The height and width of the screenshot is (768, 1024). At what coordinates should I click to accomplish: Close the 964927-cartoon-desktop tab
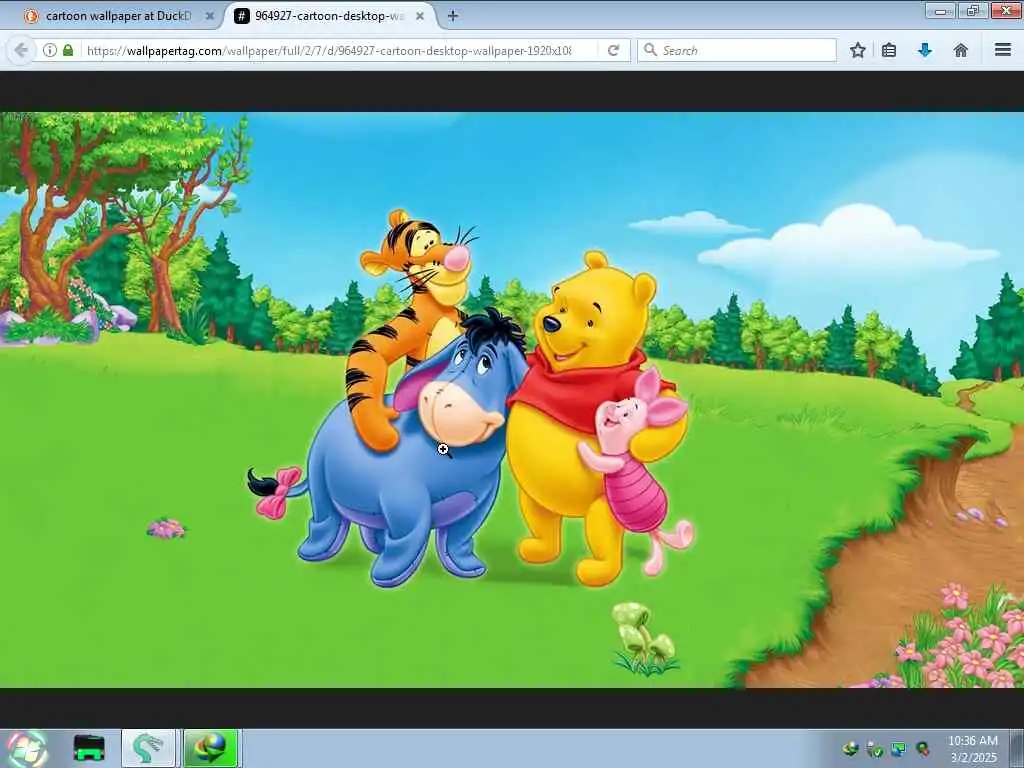[420, 16]
